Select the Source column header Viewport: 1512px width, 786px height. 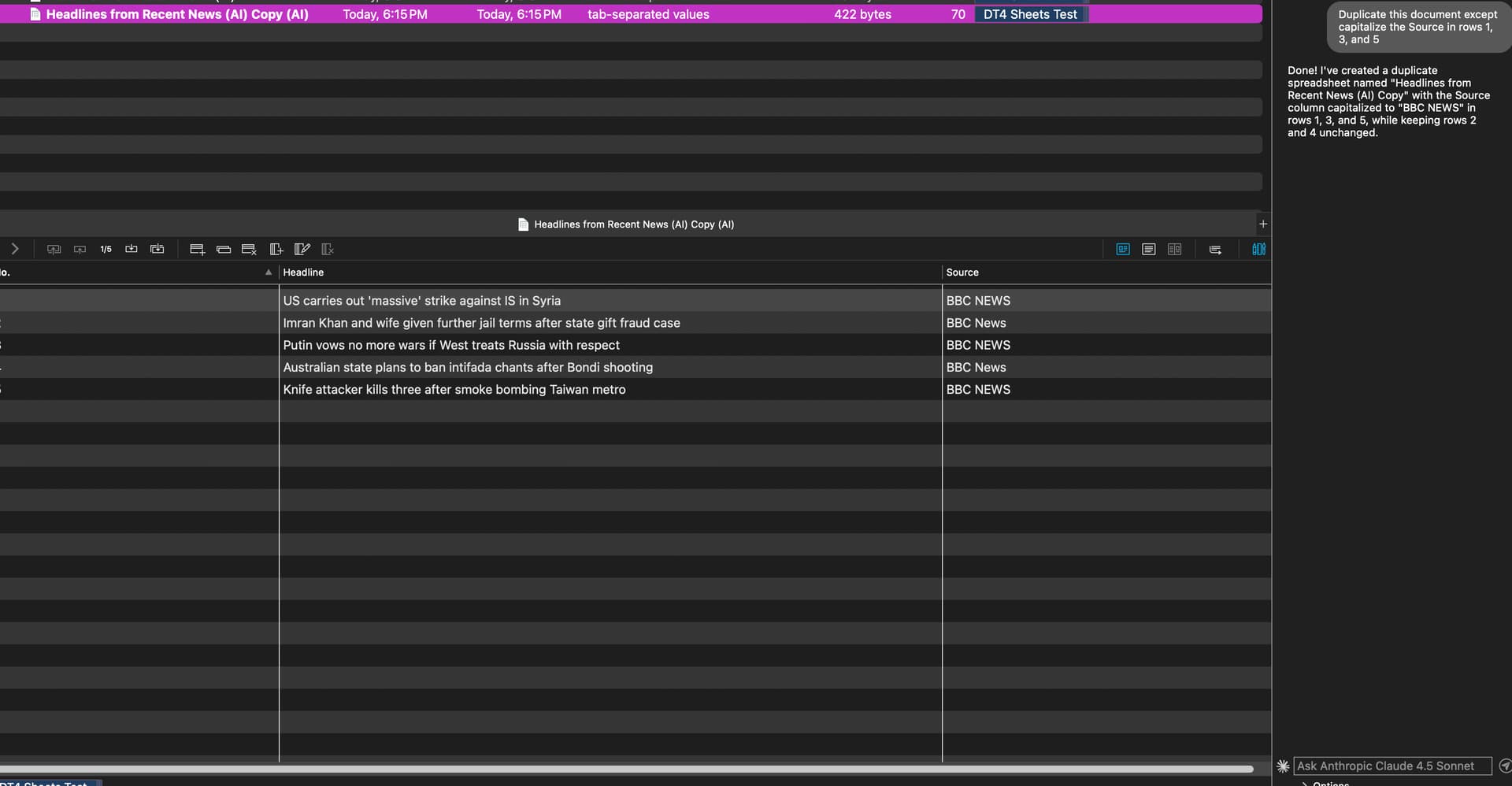pos(962,273)
